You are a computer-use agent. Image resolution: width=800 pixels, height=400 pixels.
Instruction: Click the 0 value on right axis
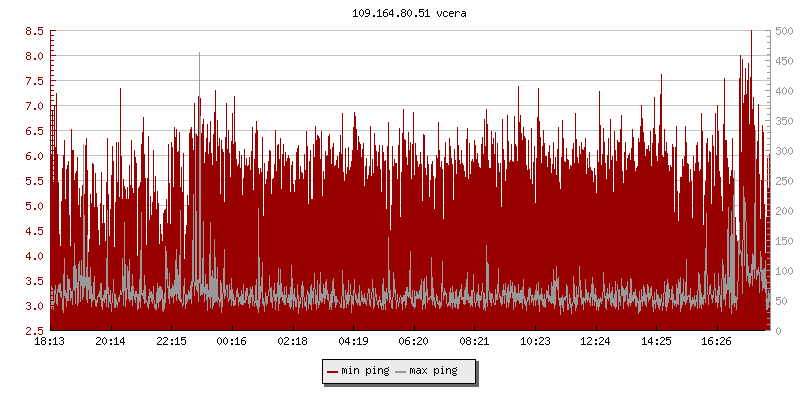click(778, 331)
